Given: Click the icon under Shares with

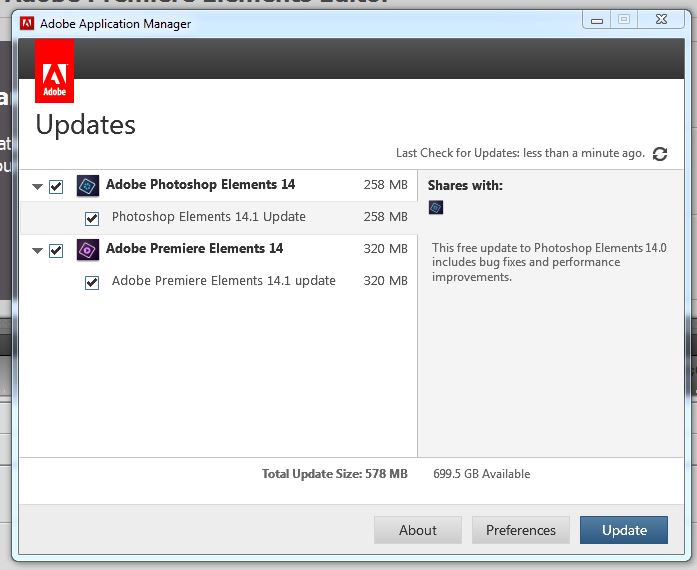Looking at the screenshot, I should click(x=436, y=207).
